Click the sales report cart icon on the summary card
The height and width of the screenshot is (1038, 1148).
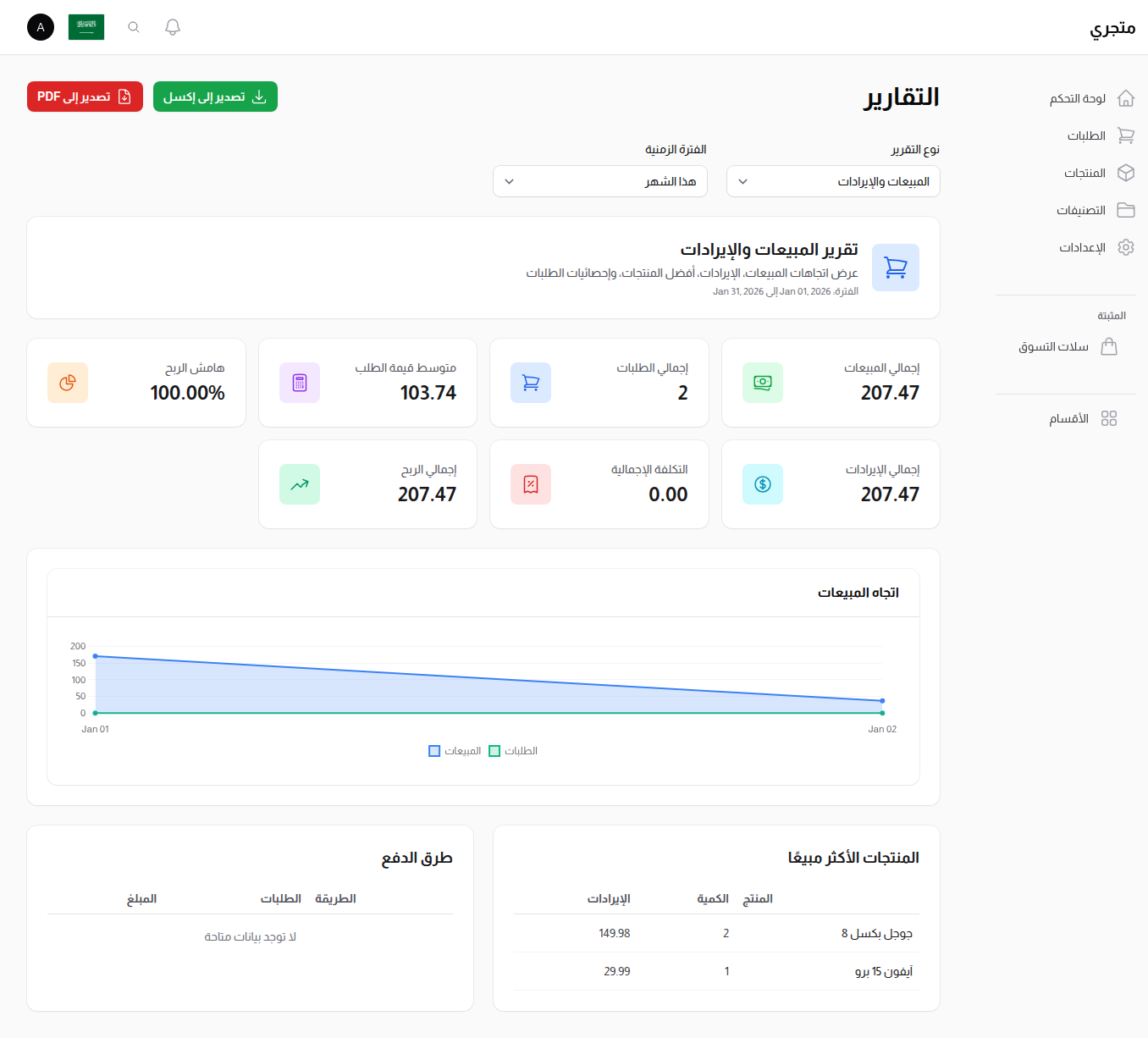pyautogui.click(x=895, y=267)
